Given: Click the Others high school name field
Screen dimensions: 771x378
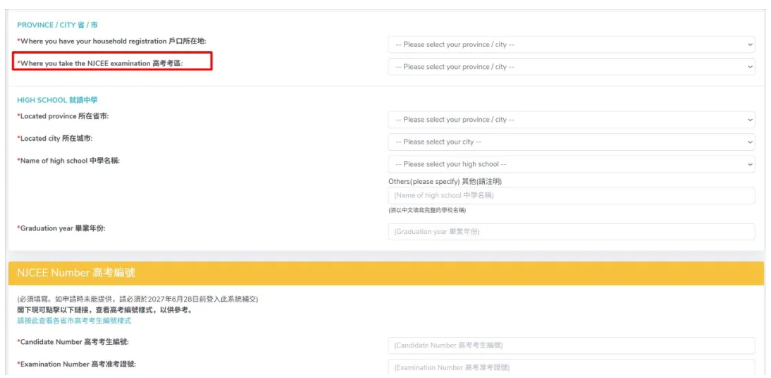Looking at the screenshot, I should pos(571,195).
